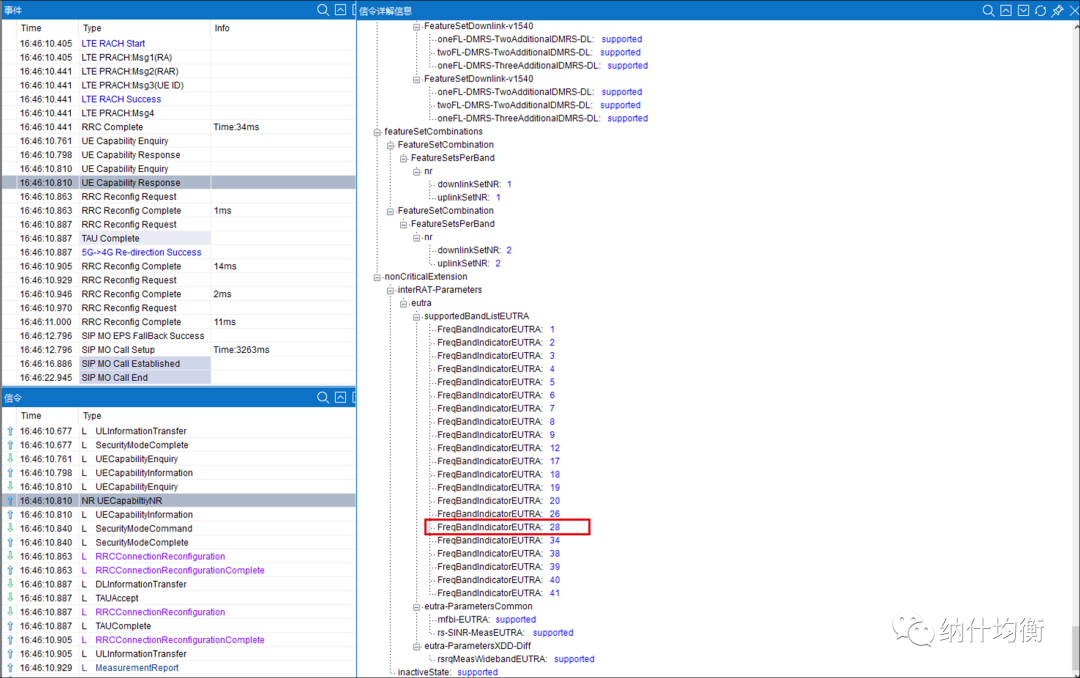Collapse the eutra tree node
1080x678 pixels.
(404, 303)
